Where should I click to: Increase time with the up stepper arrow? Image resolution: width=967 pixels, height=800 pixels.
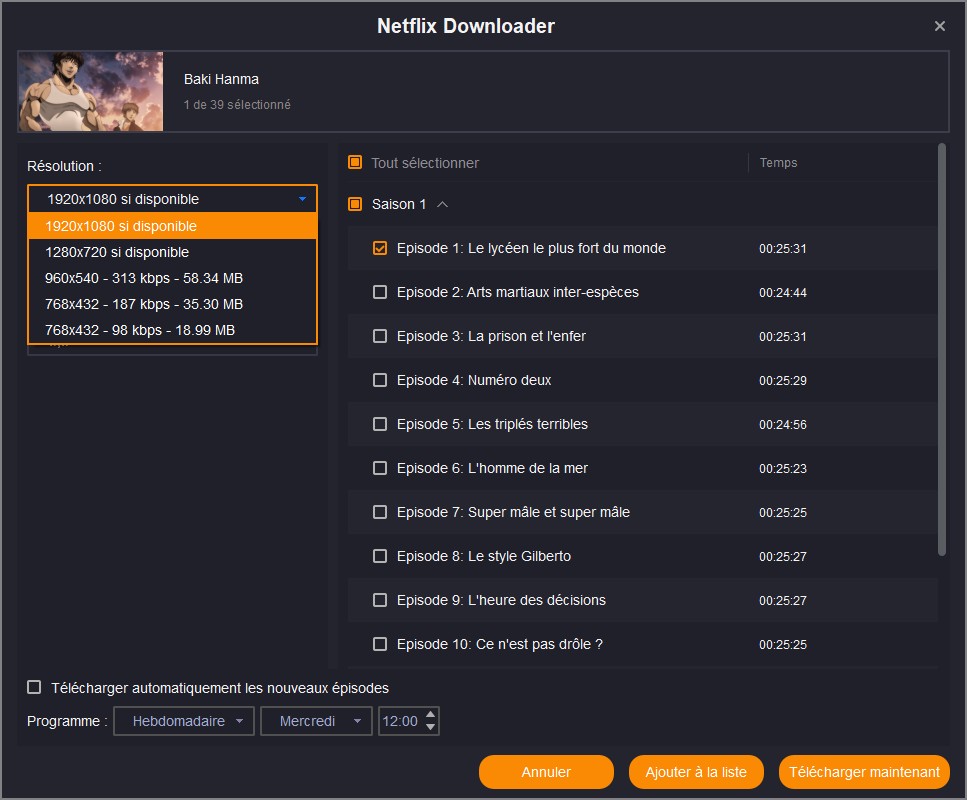(x=430, y=714)
